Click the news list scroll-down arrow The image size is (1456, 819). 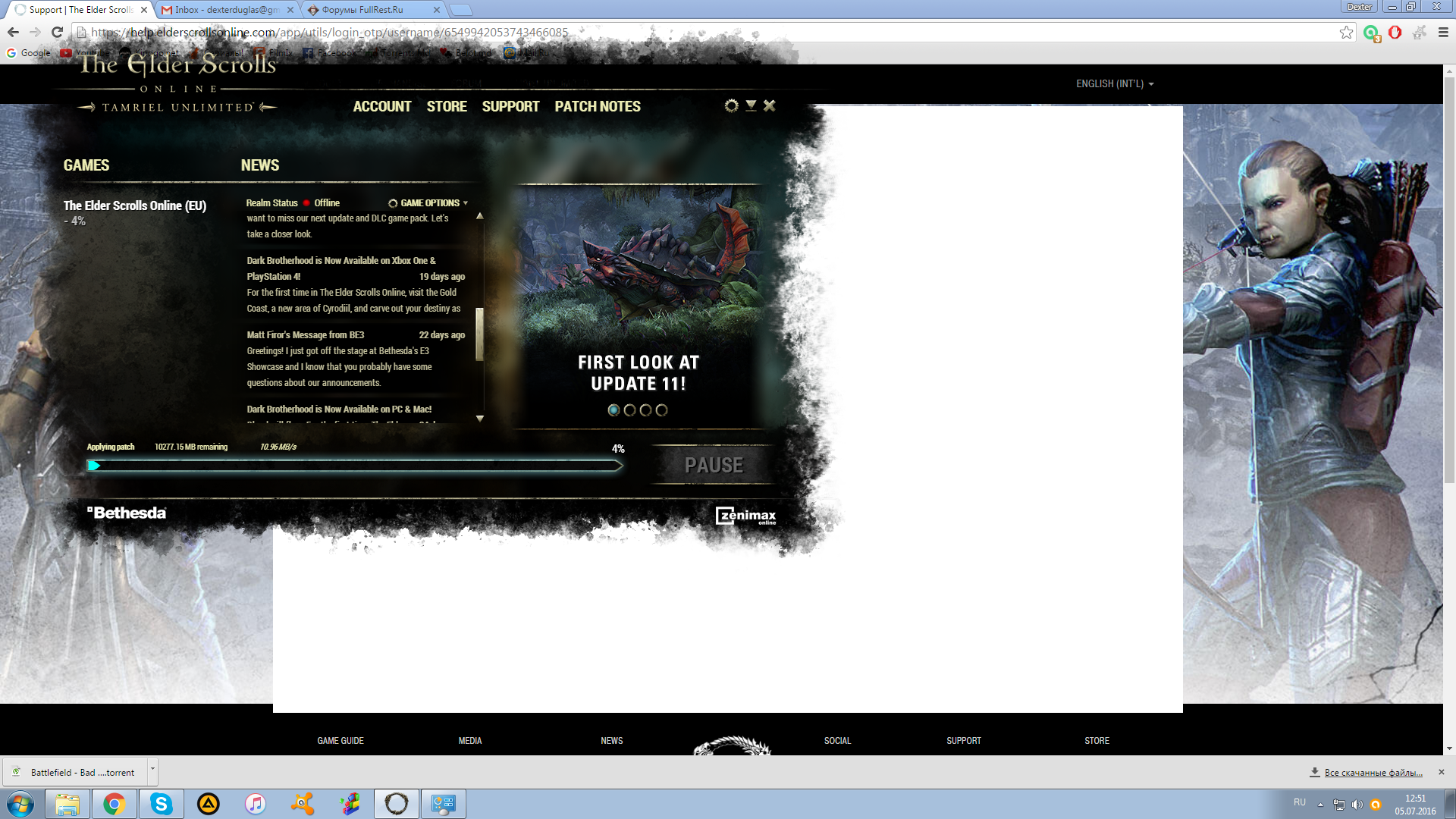pyautogui.click(x=479, y=419)
